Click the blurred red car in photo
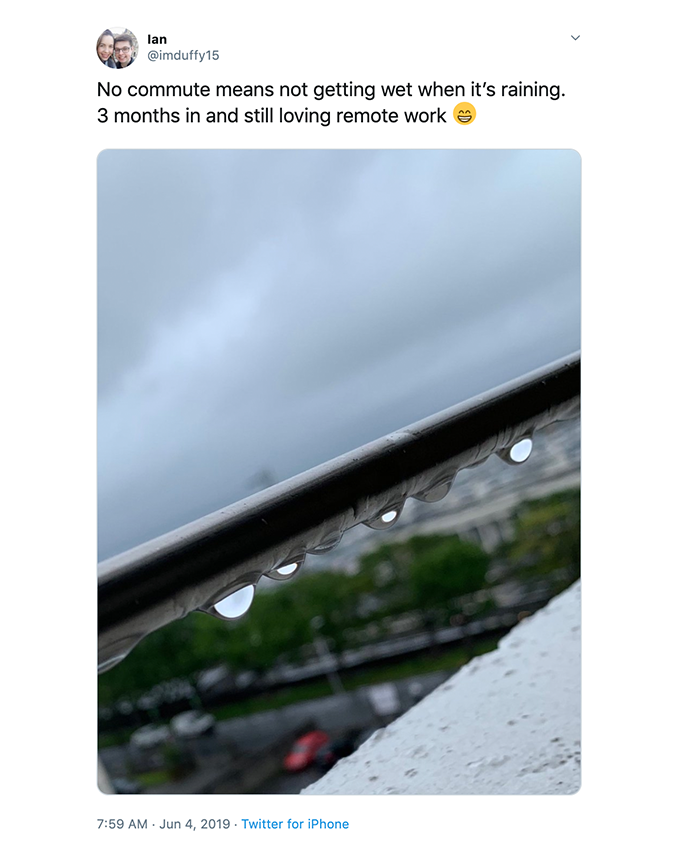The image size is (676, 862). click(x=306, y=750)
